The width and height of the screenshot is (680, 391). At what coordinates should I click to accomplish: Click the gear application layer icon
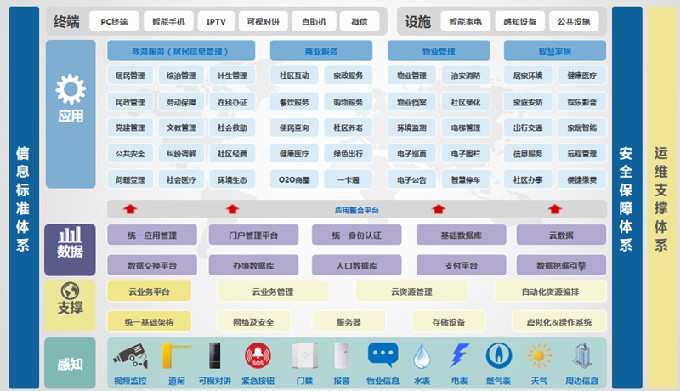(x=70, y=89)
